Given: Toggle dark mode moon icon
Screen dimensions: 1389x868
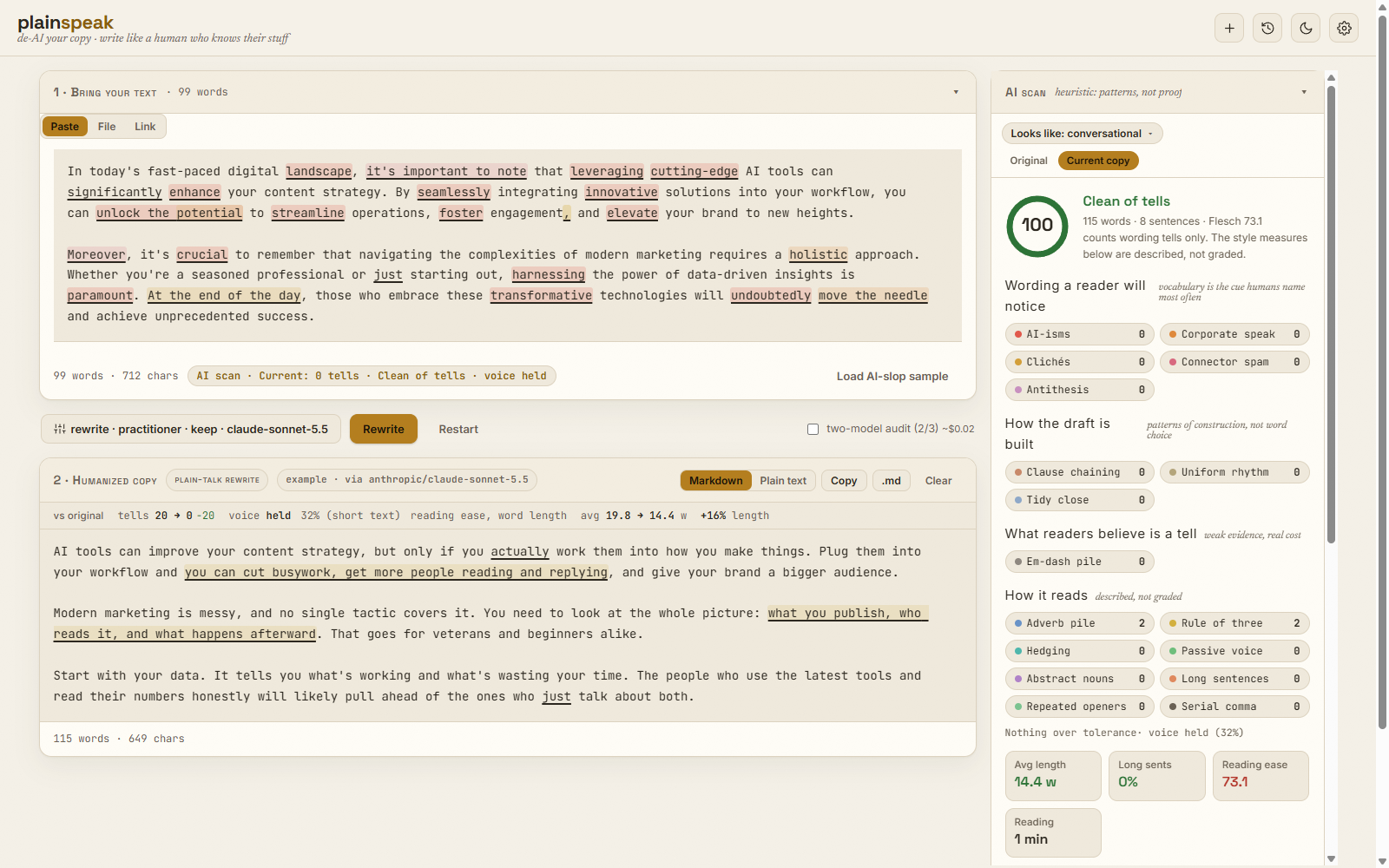Looking at the screenshot, I should click(x=1306, y=28).
